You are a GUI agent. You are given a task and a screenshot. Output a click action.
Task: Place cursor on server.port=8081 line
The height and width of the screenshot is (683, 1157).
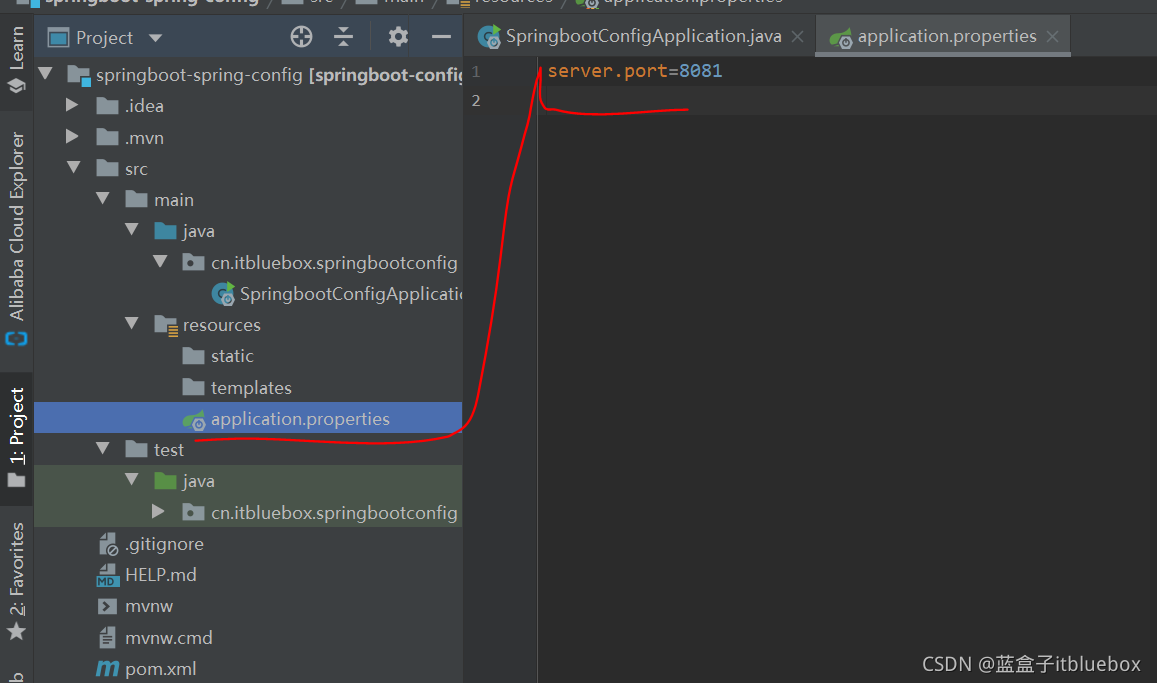pos(635,71)
